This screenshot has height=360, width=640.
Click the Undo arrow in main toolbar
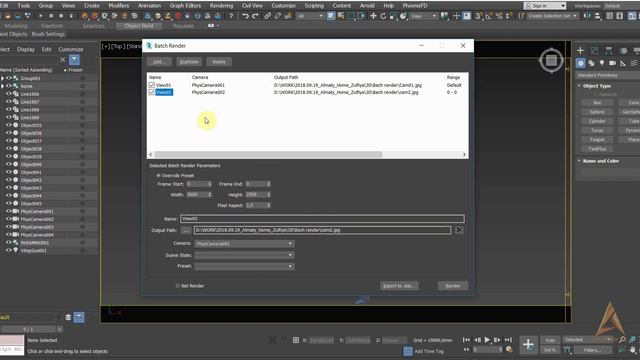click(x=245, y=16)
